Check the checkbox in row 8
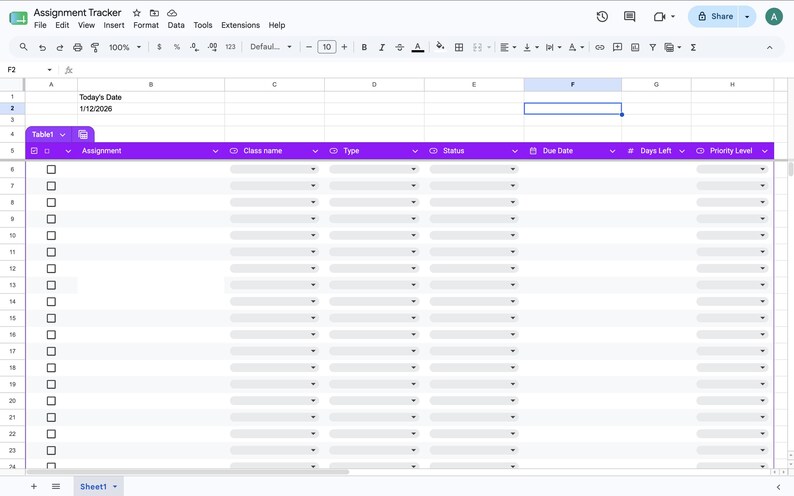 pyautogui.click(x=51, y=202)
